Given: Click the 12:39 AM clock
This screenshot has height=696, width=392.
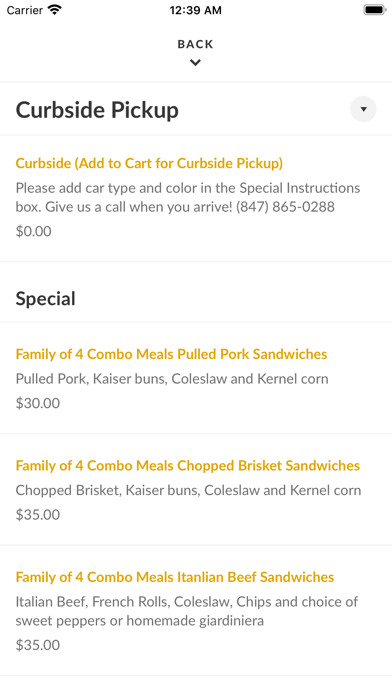Looking at the screenshot, I should point(195,10).
